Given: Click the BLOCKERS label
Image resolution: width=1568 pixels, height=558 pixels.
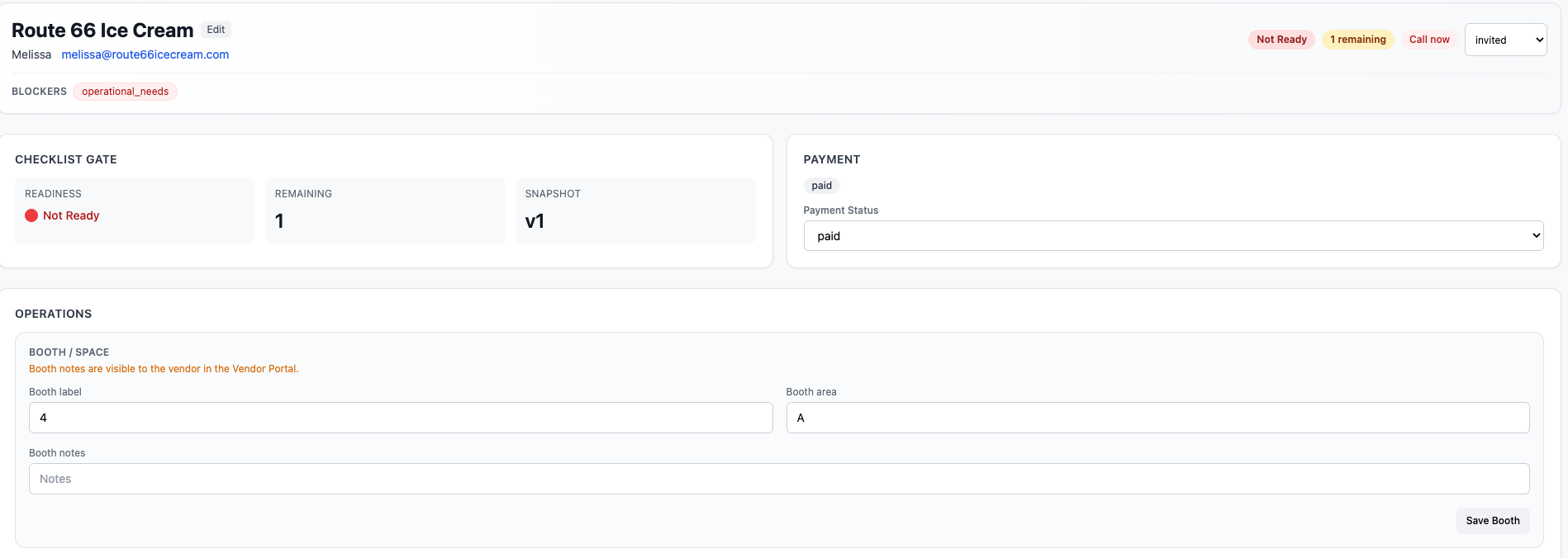Looking at the screenshot, I should point(39,92).
